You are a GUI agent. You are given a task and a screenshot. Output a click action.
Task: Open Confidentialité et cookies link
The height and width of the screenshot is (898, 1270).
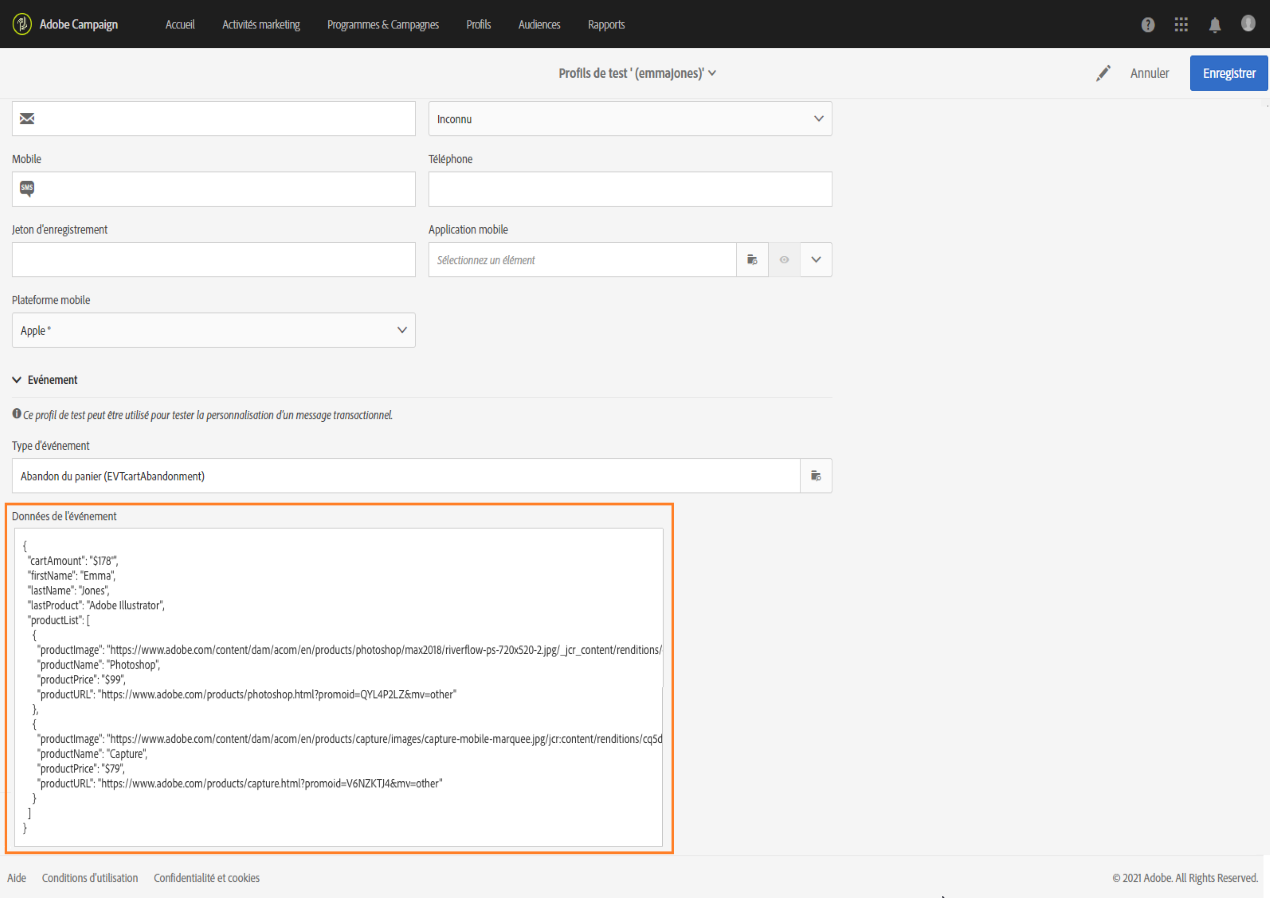(207, 878)
